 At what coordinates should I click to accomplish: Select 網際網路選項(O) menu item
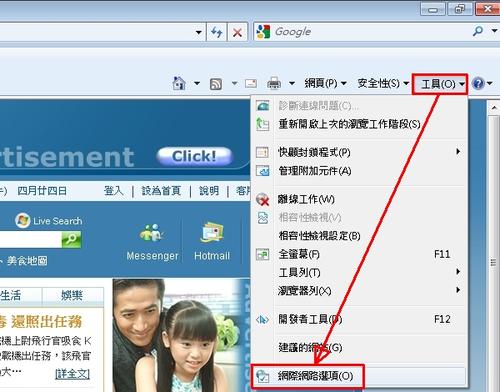tap(359, 376)
